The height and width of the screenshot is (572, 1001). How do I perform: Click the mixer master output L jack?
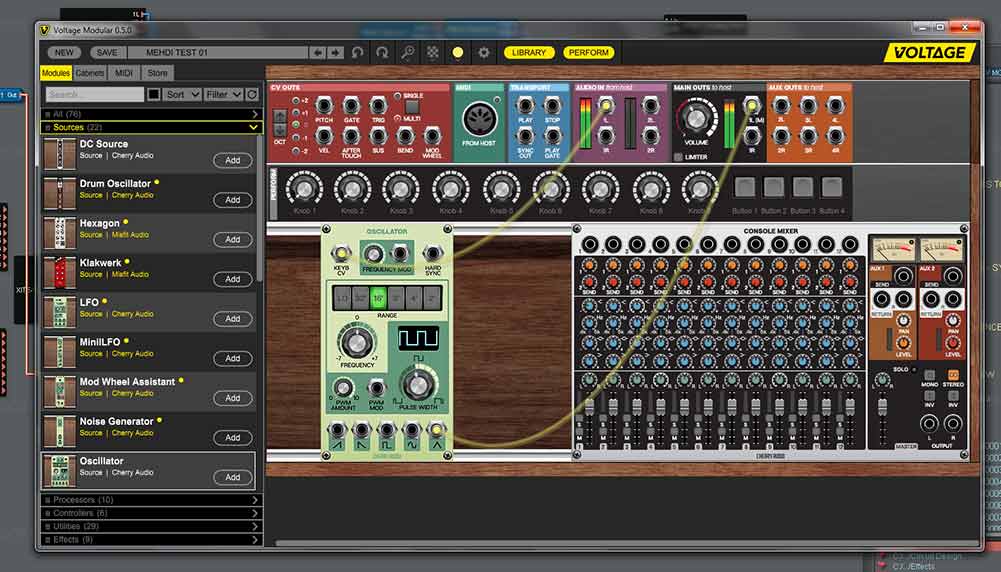pyautogui.click(x=929, y=423)
